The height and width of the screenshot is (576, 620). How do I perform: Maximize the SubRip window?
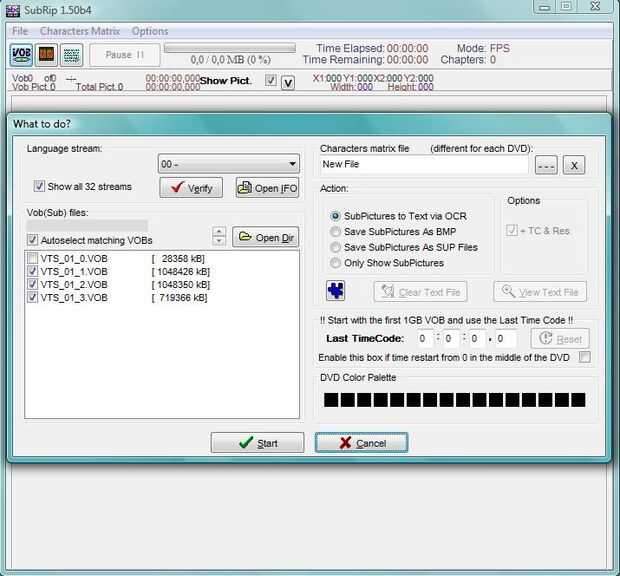[x=566, y=6]
